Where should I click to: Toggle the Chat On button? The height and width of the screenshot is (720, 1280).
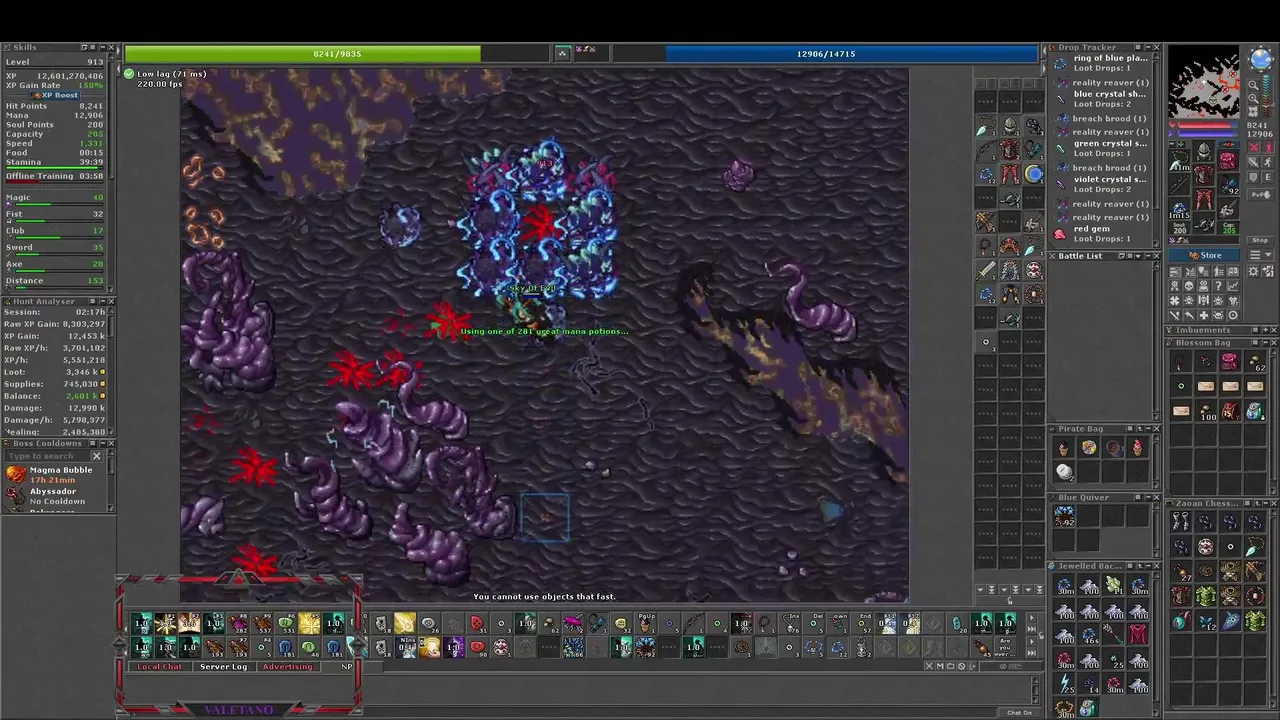pos(1020,713)
